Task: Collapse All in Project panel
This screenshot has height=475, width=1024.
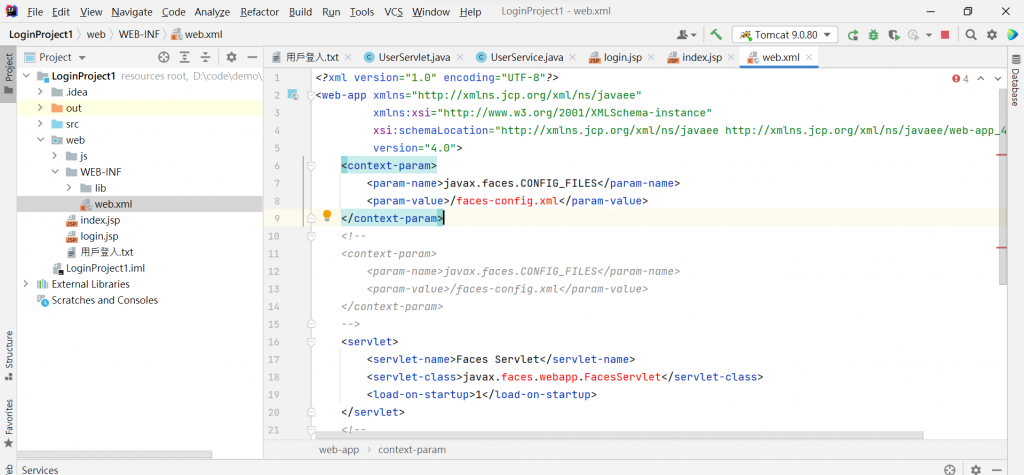Action: pyautogui.click(x=206, y=57)
